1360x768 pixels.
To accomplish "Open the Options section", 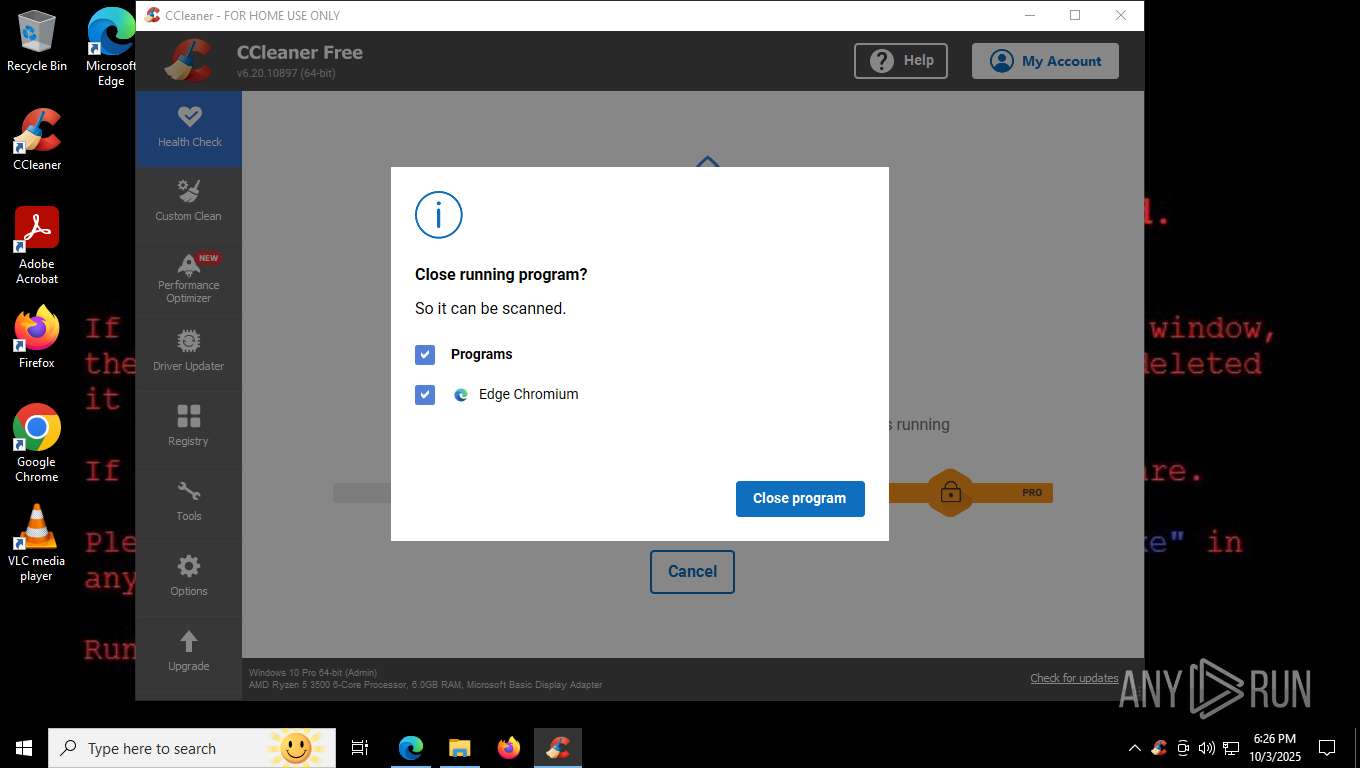I will pyautogui.click(x=189, y=578).
